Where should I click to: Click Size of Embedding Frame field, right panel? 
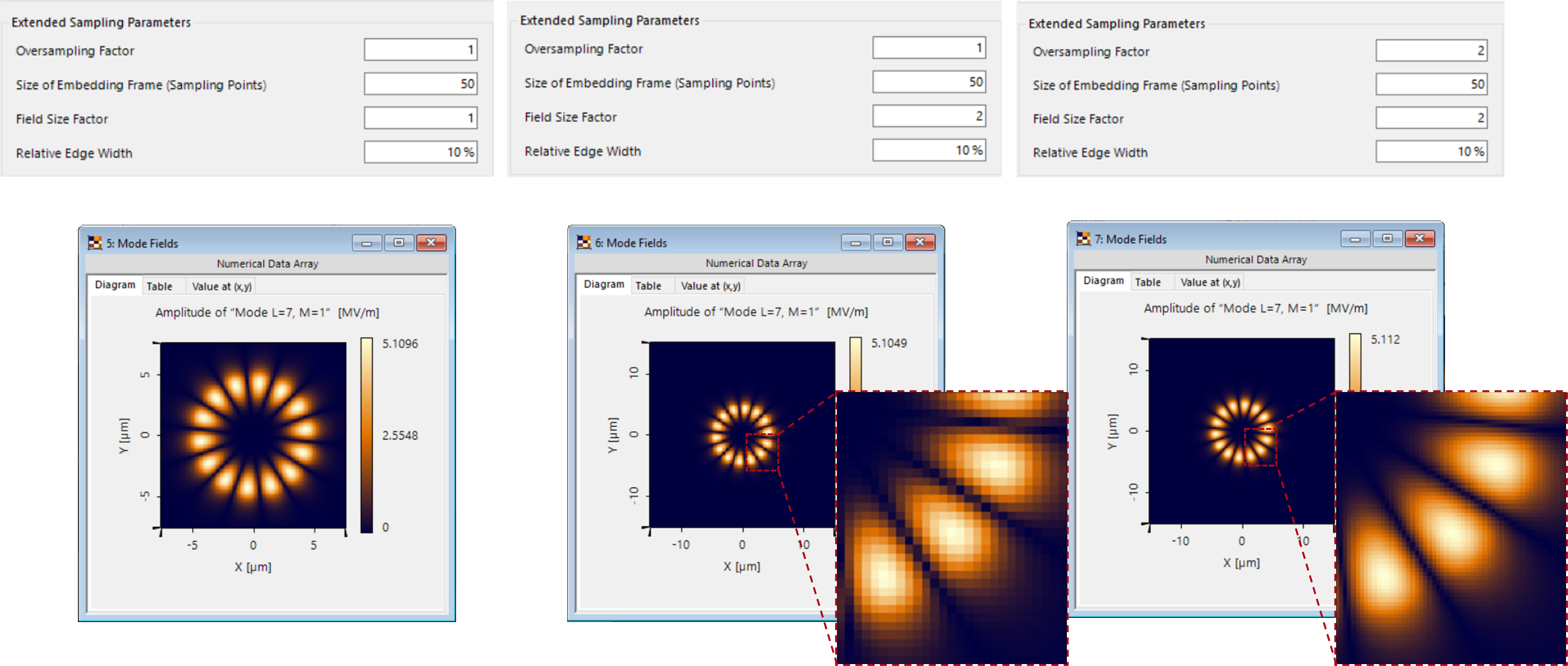1431,84
